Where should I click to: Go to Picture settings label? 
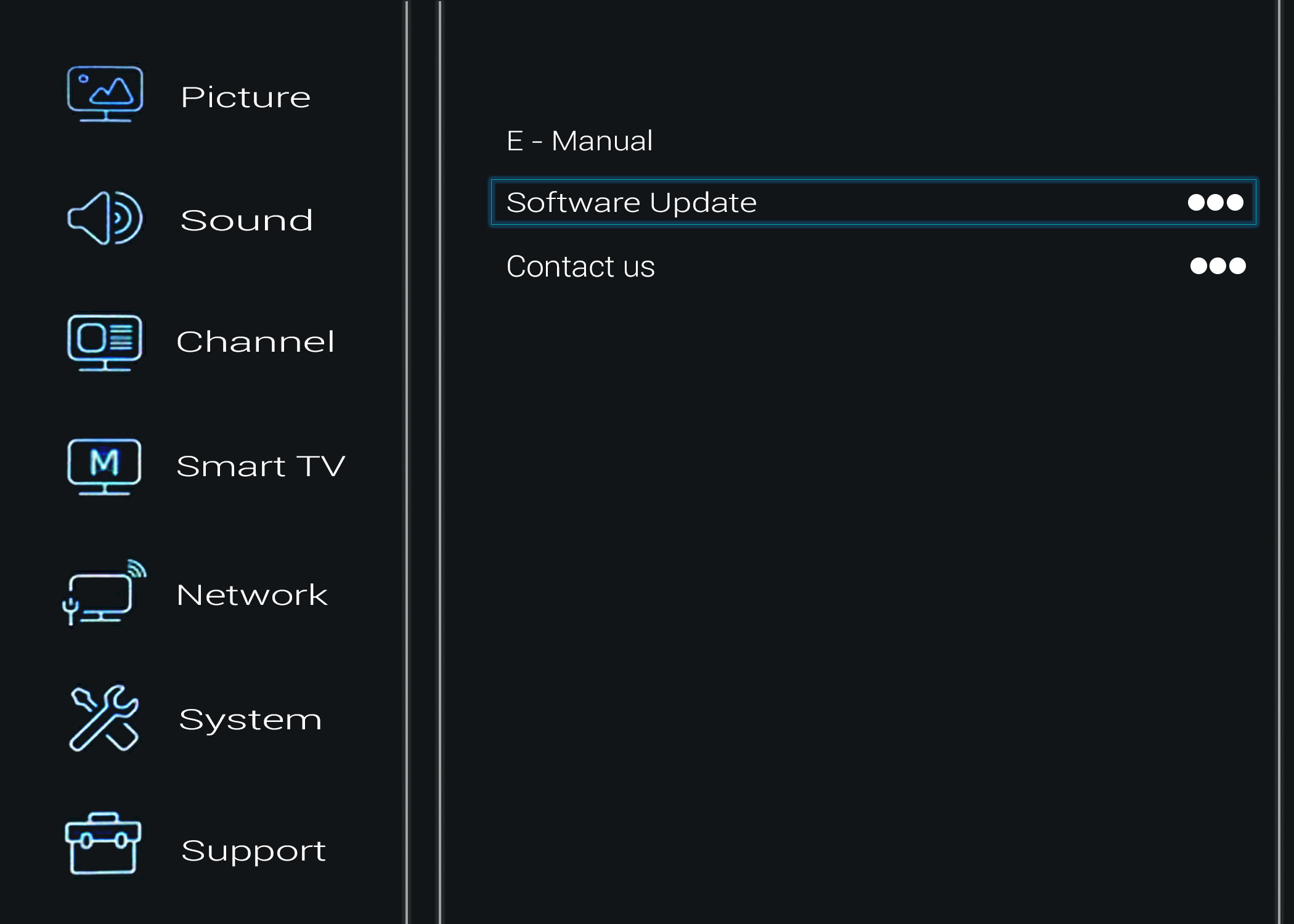coord(245,97)
